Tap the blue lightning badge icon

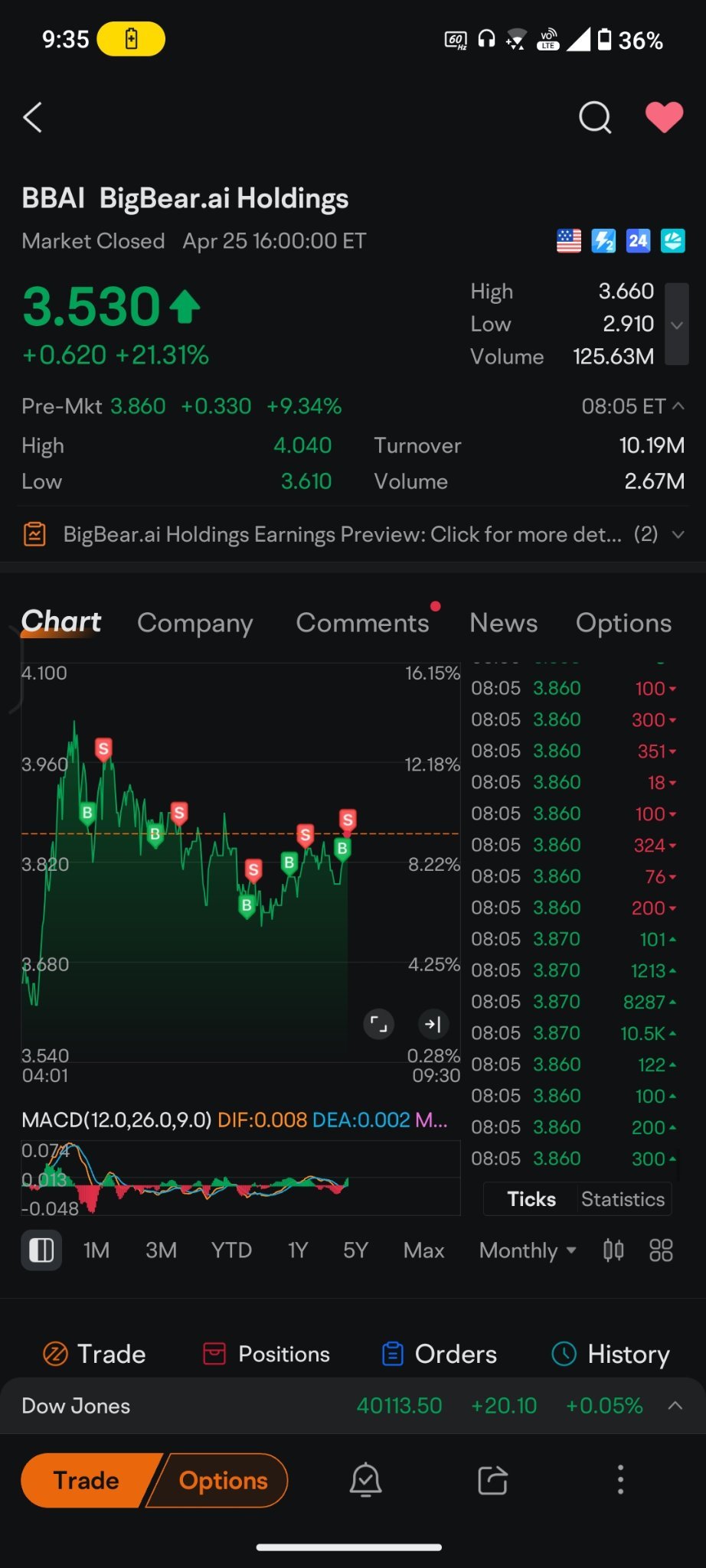click(x=603, y=241)
